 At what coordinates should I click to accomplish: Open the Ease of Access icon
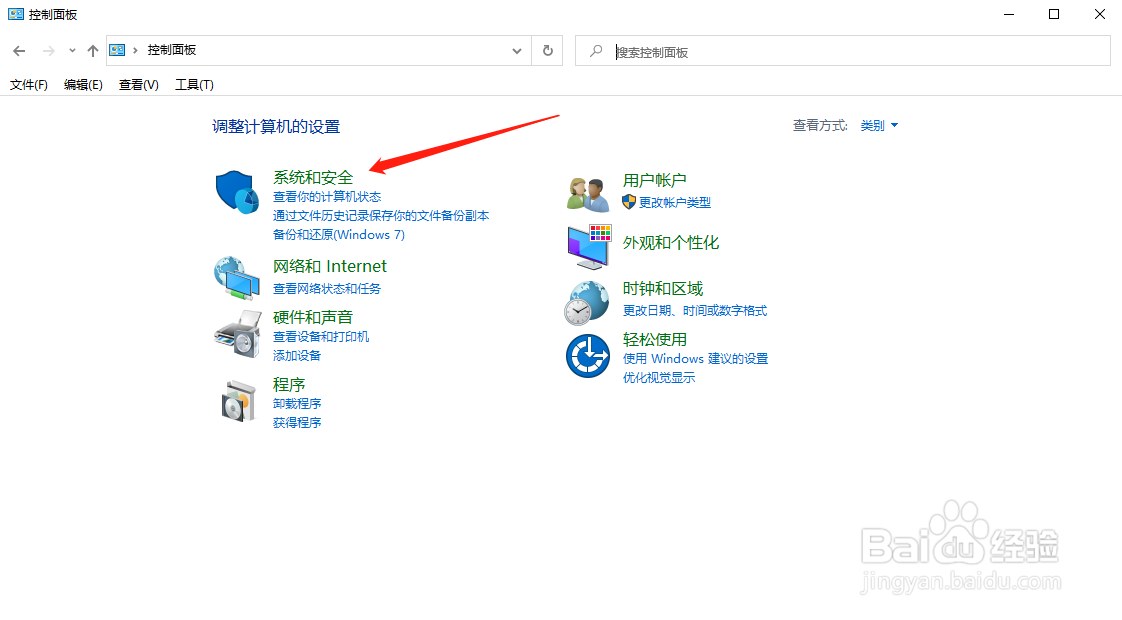[x=587, y=356]
